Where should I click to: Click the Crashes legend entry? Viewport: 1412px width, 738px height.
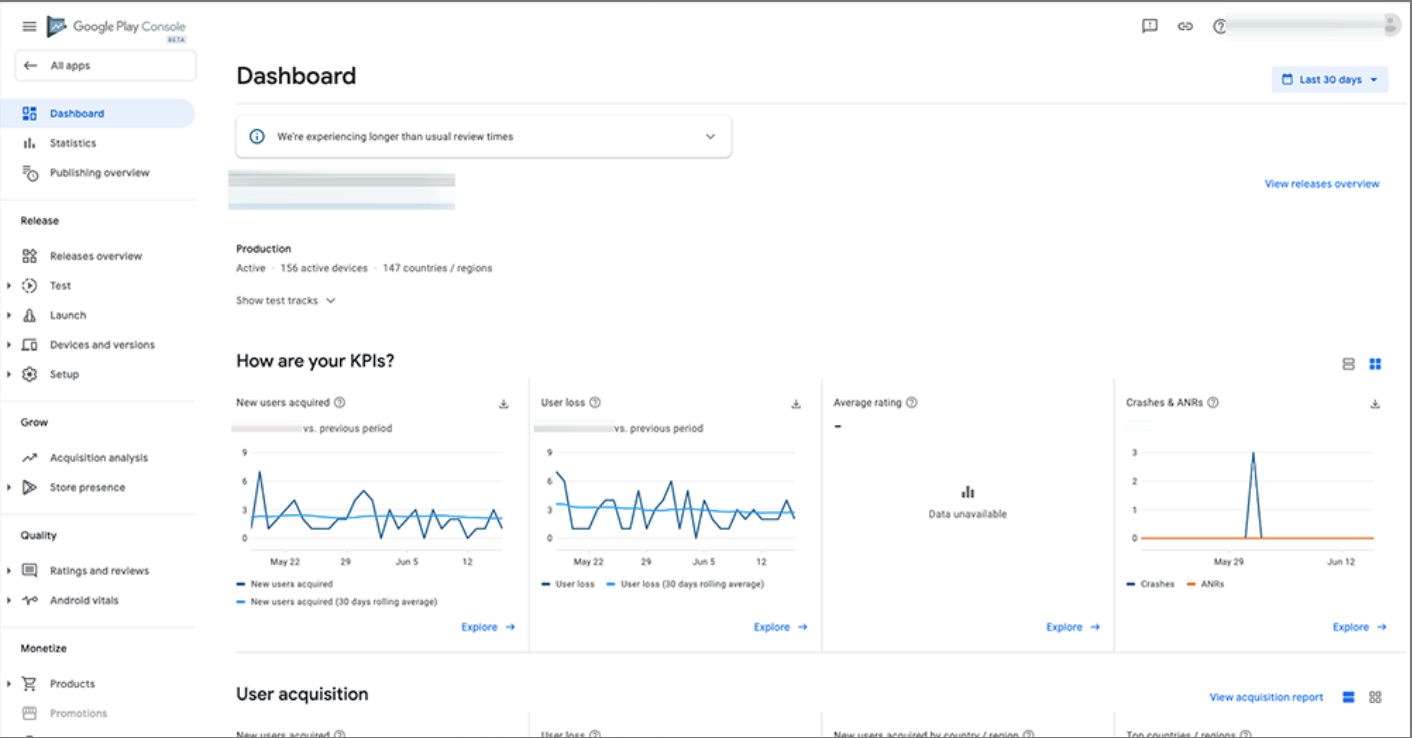tap(1150, 584)
